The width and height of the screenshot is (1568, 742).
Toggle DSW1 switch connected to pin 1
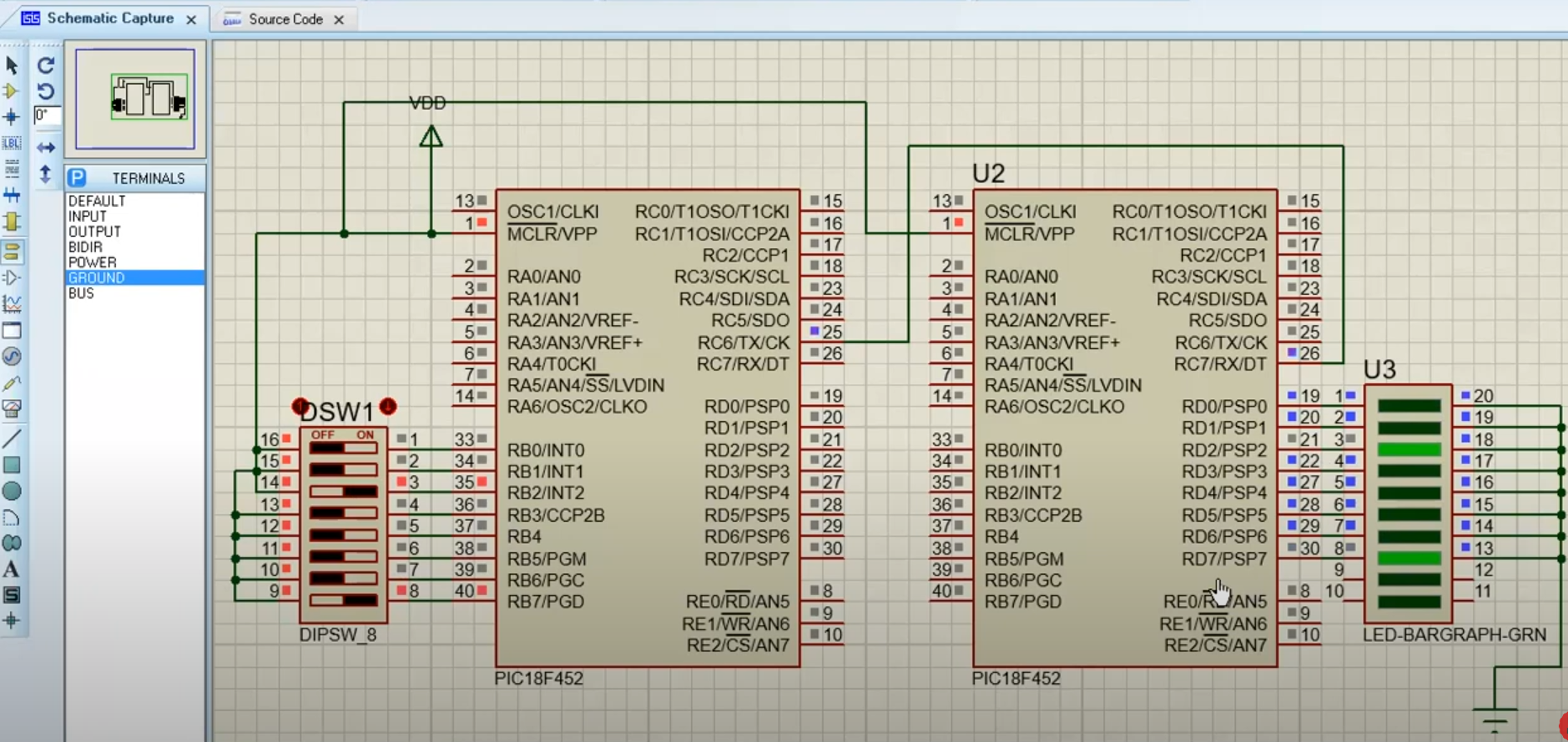[343, 448]
